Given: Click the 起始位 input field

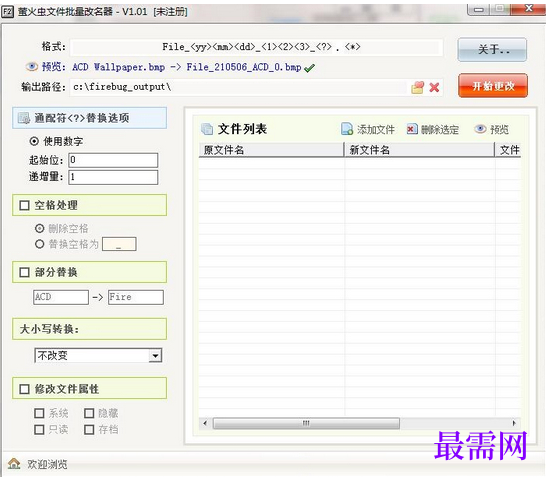Looking at the screenshot, I should tap(113, 160).
